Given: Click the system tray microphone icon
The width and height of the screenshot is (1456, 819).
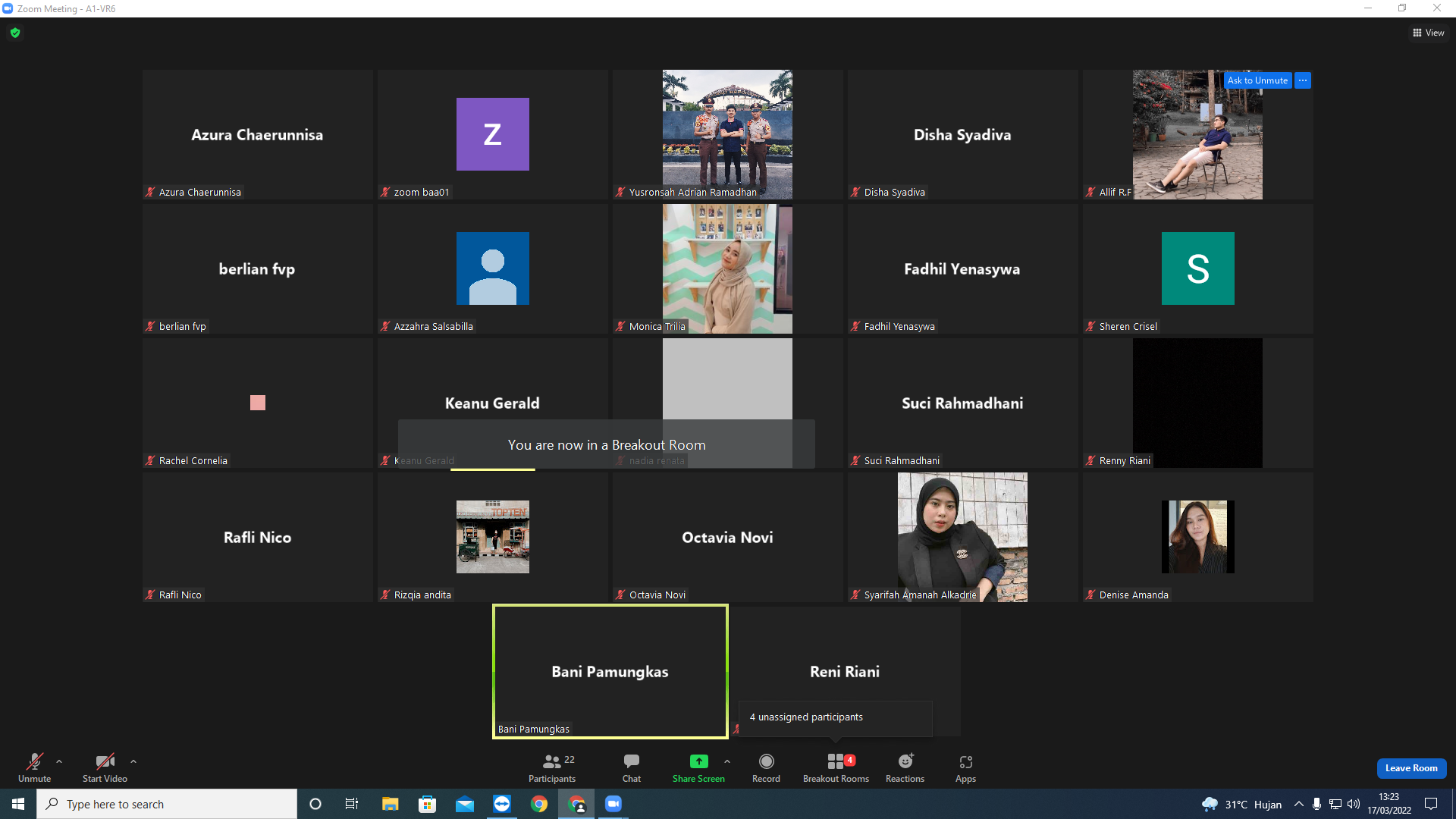Looking at the screenshot, I should tap(1317, 804).
